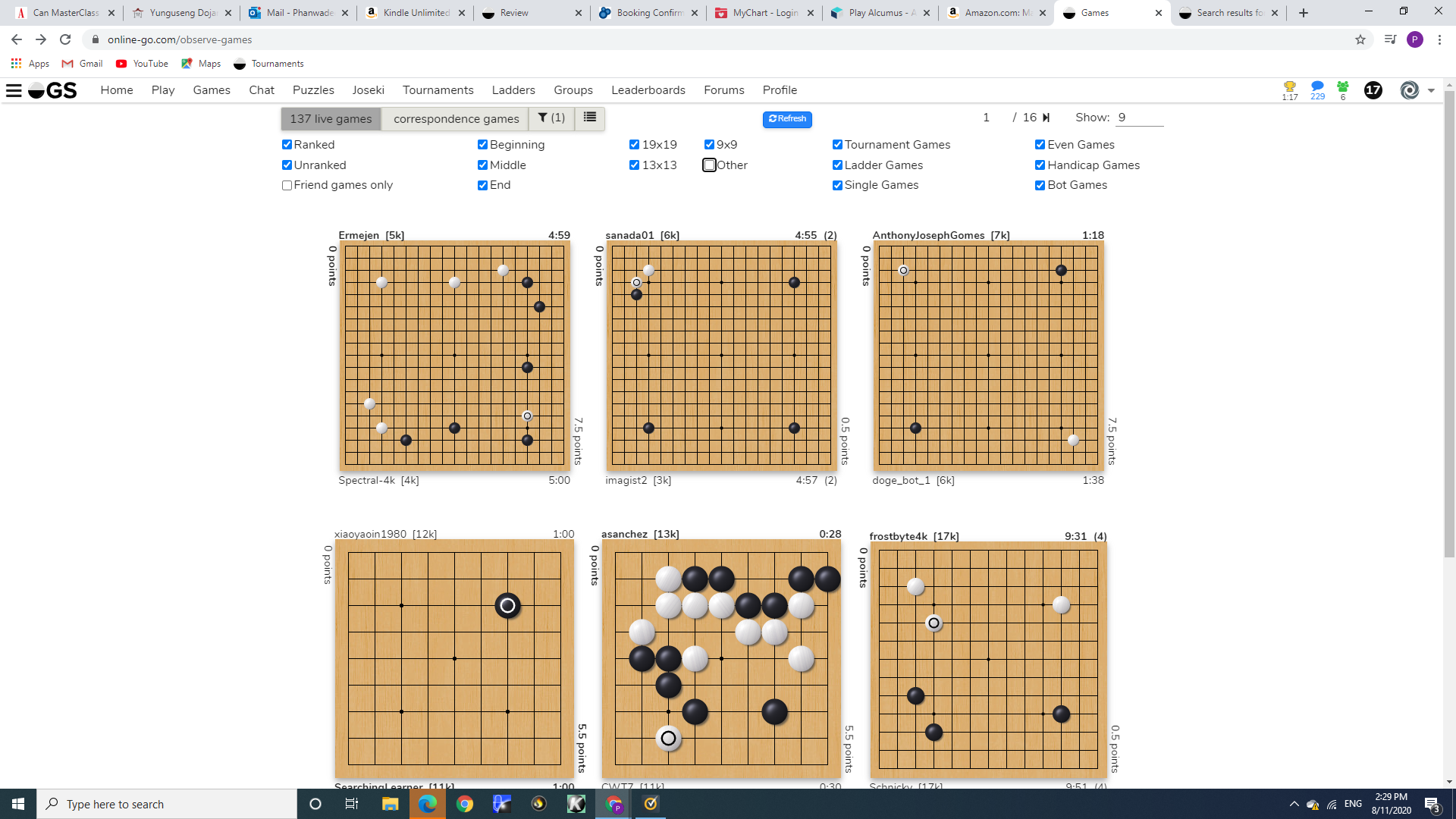Click the tournament trophy icon
The width and height of the screenshot is (1456, 819).
[1289, 87]
